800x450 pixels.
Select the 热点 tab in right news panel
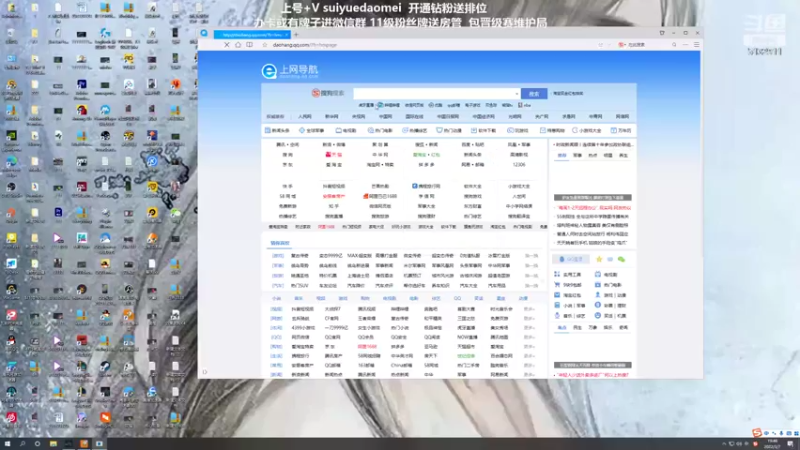pyautogui.click(x=592, y=155)
